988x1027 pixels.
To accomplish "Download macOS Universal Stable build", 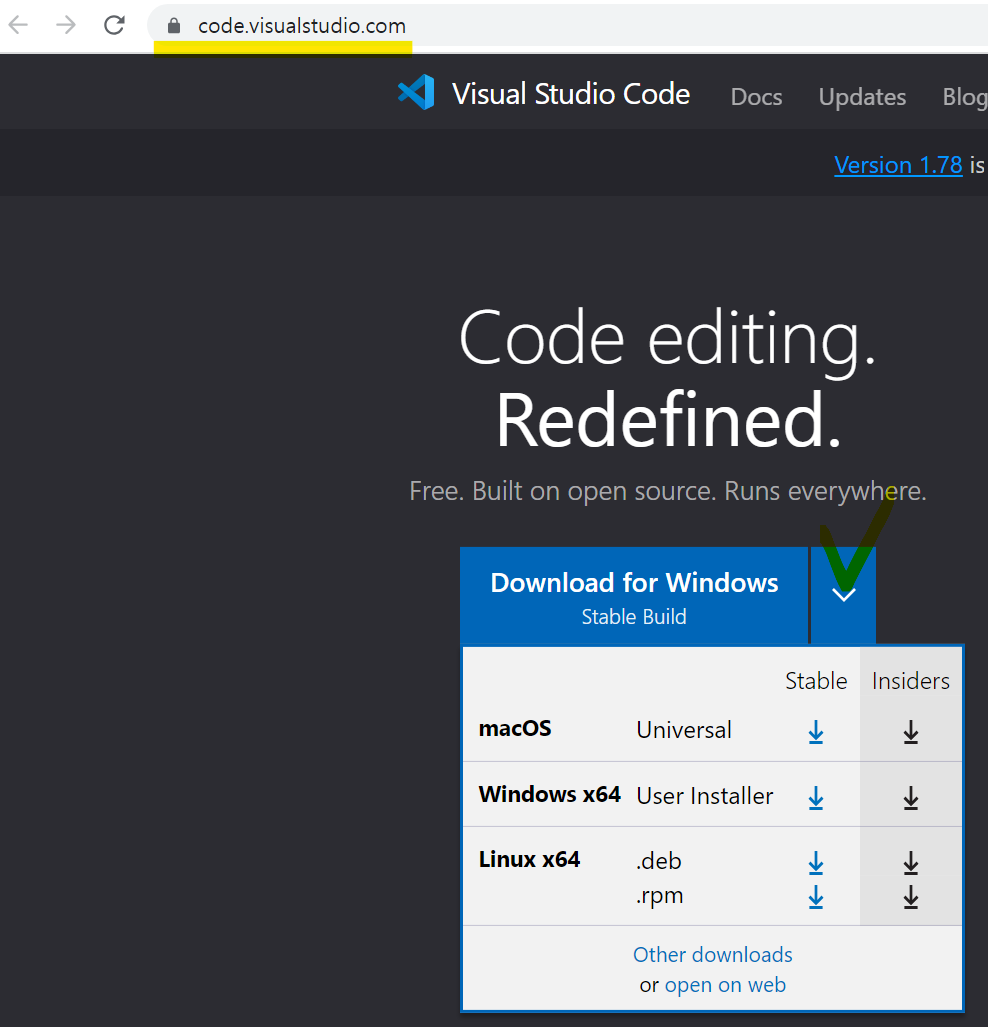I will (816, 732).
